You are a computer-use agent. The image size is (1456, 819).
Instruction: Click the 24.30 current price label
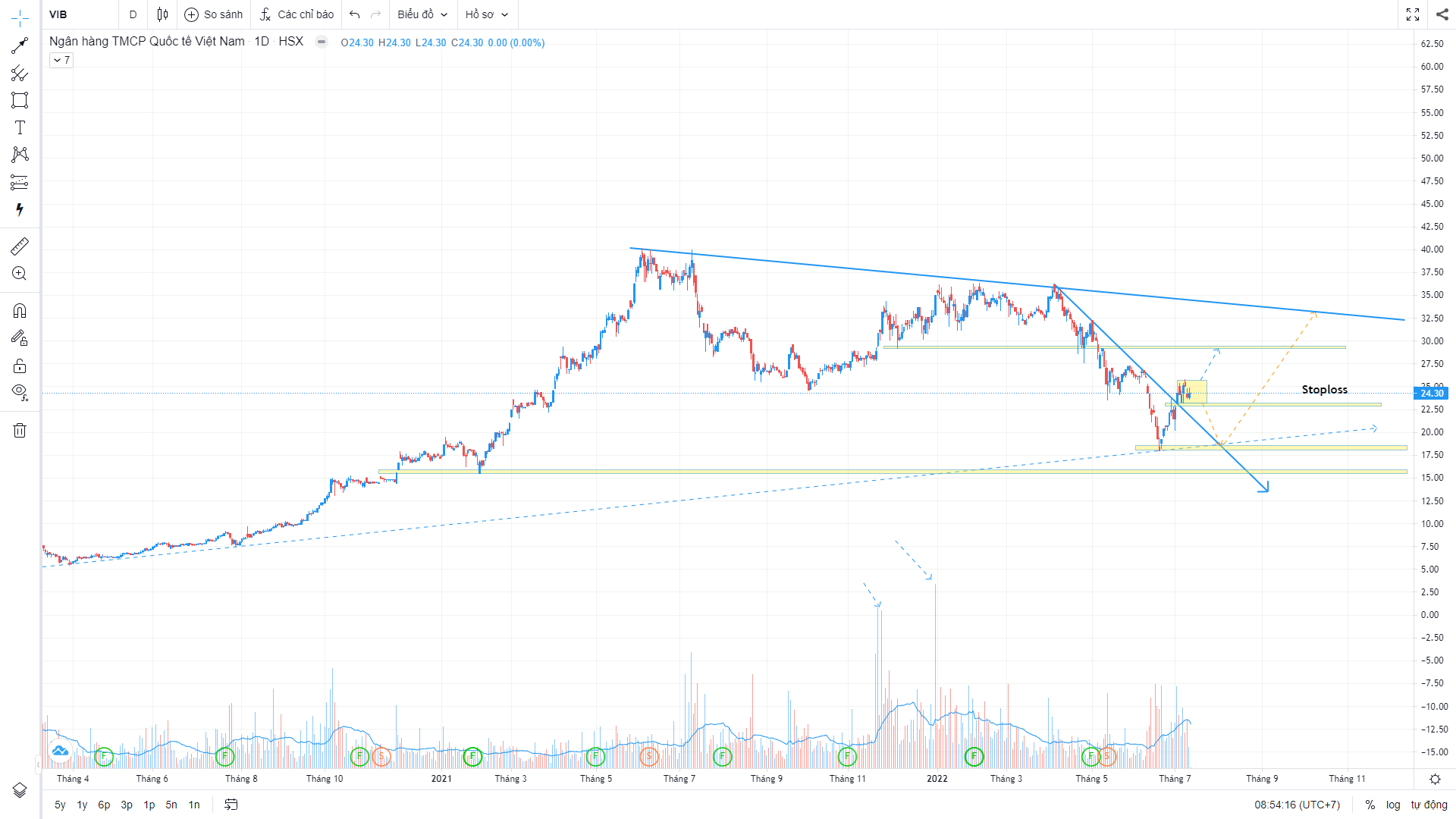click(x=1432, y=393)
